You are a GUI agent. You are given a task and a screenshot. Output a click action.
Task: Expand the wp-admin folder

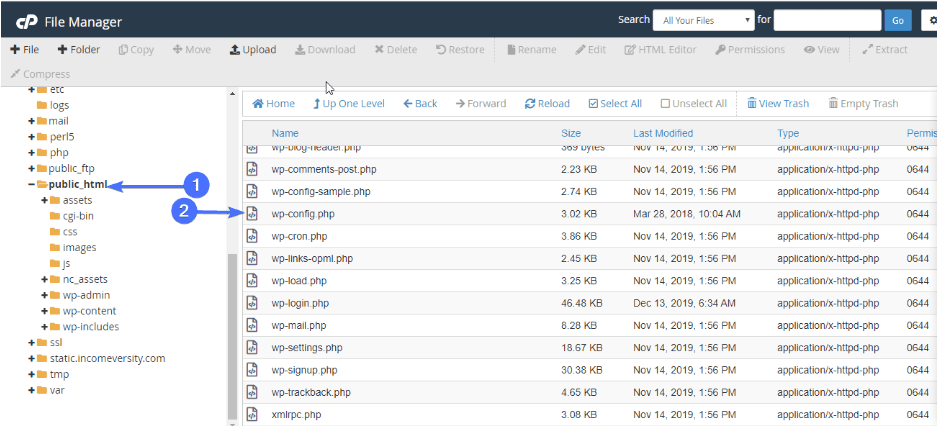[45, 295]
